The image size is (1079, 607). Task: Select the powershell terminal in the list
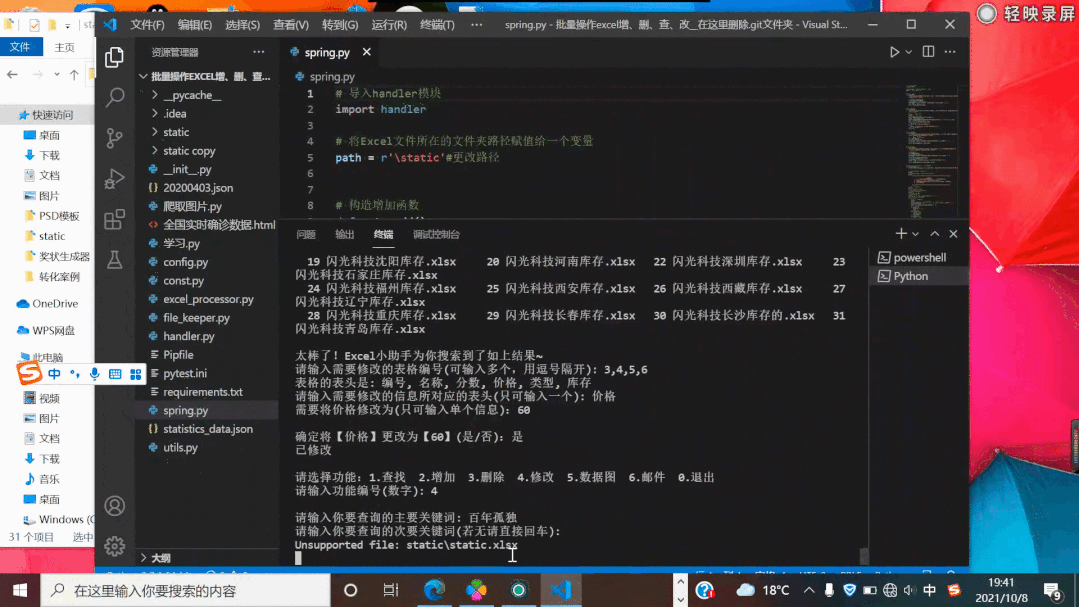(920, 257)
